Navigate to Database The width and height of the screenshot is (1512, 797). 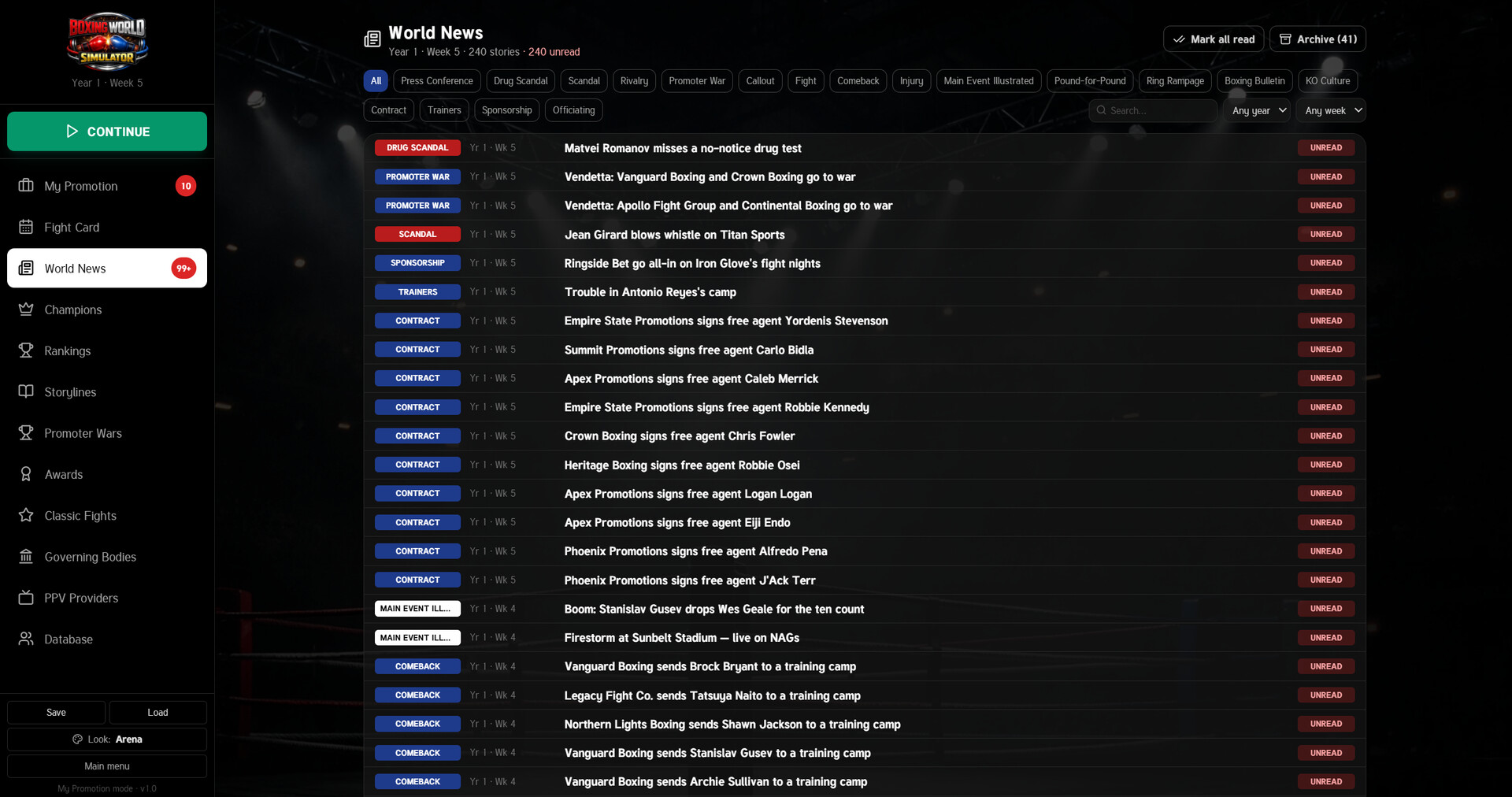107,639
